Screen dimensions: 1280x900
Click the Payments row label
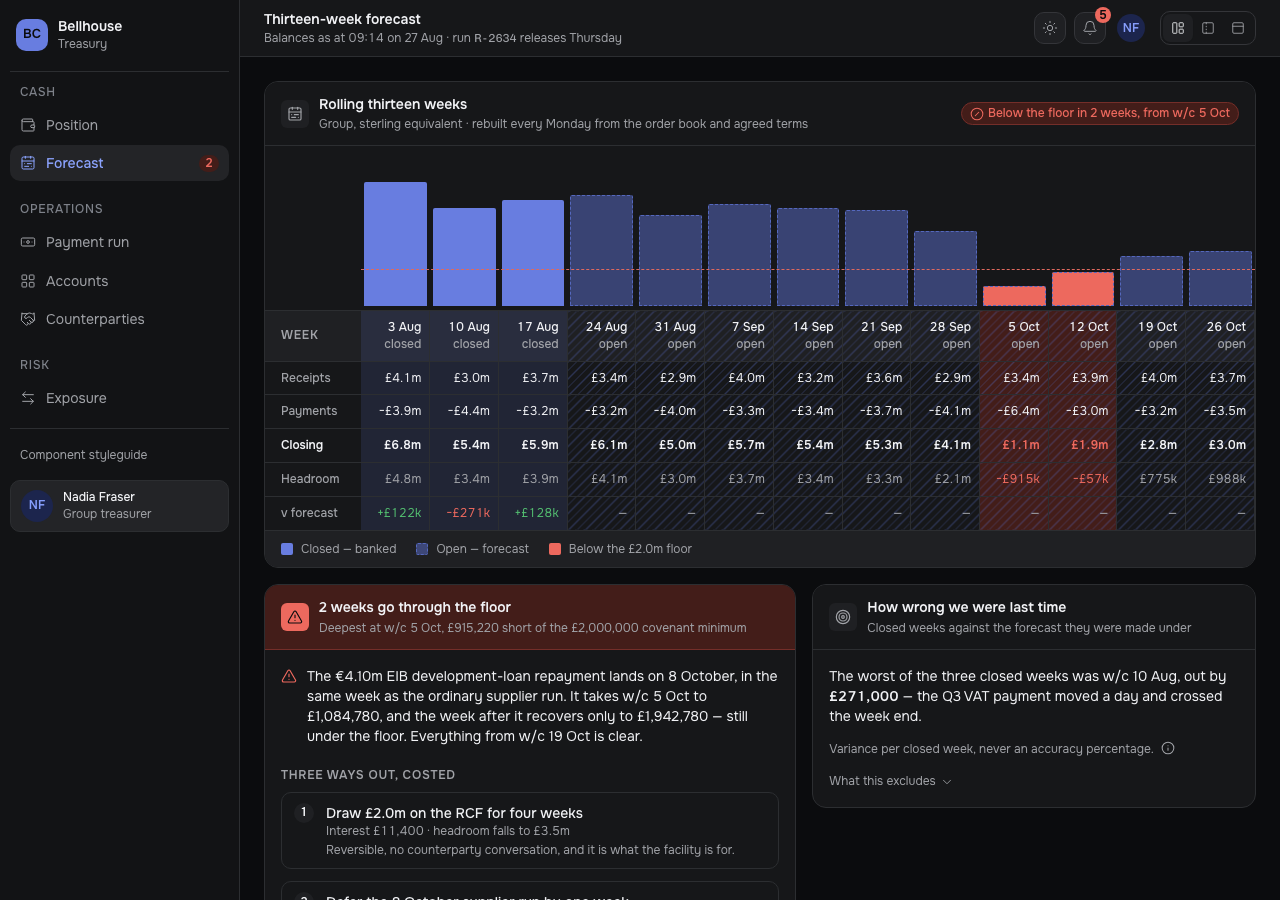tap(309, 411)
